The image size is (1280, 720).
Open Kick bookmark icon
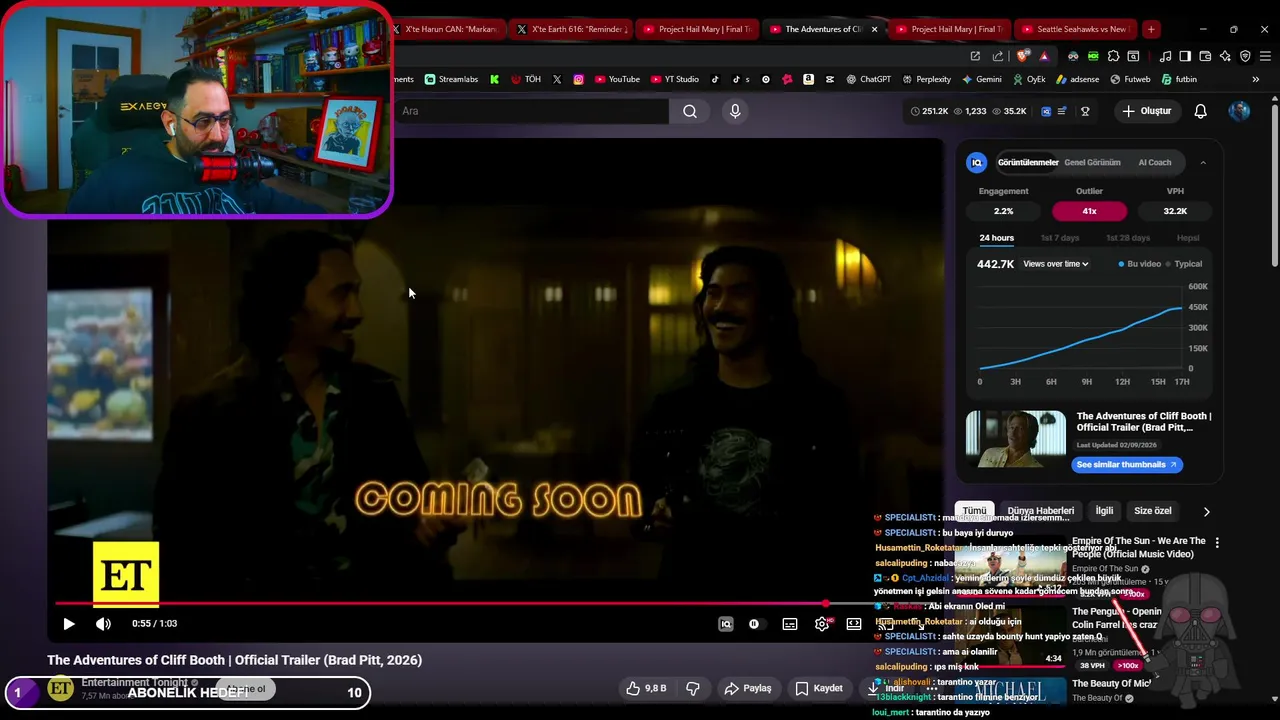(x=494, y=79)
